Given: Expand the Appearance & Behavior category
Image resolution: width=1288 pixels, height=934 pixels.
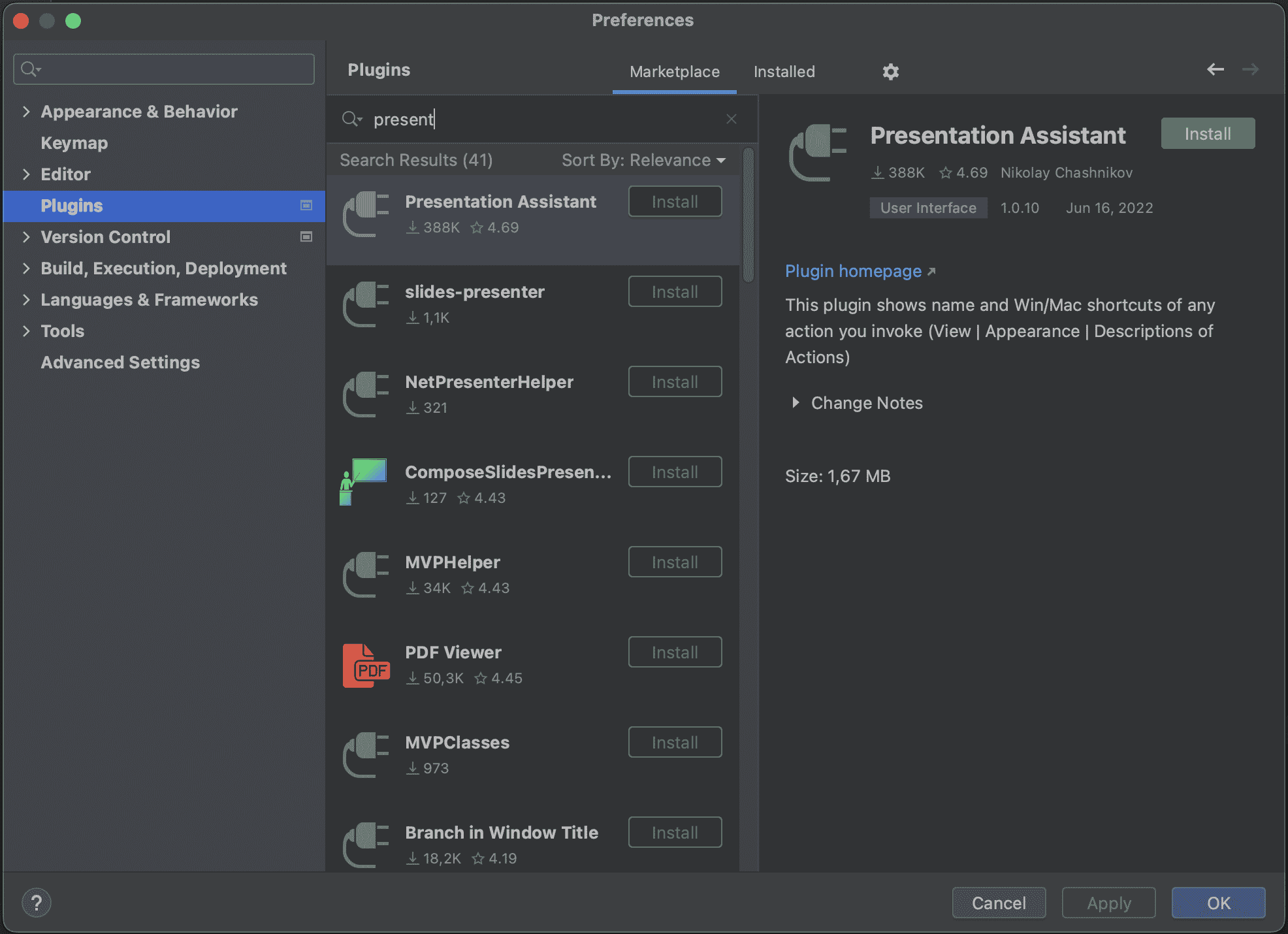Looking at the screenshot, I should coord(26,112).
